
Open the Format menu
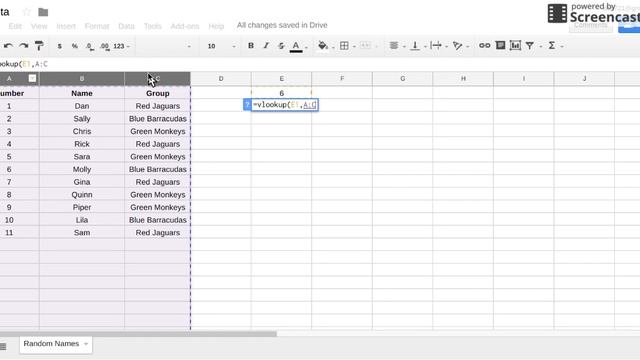(97, 26)
